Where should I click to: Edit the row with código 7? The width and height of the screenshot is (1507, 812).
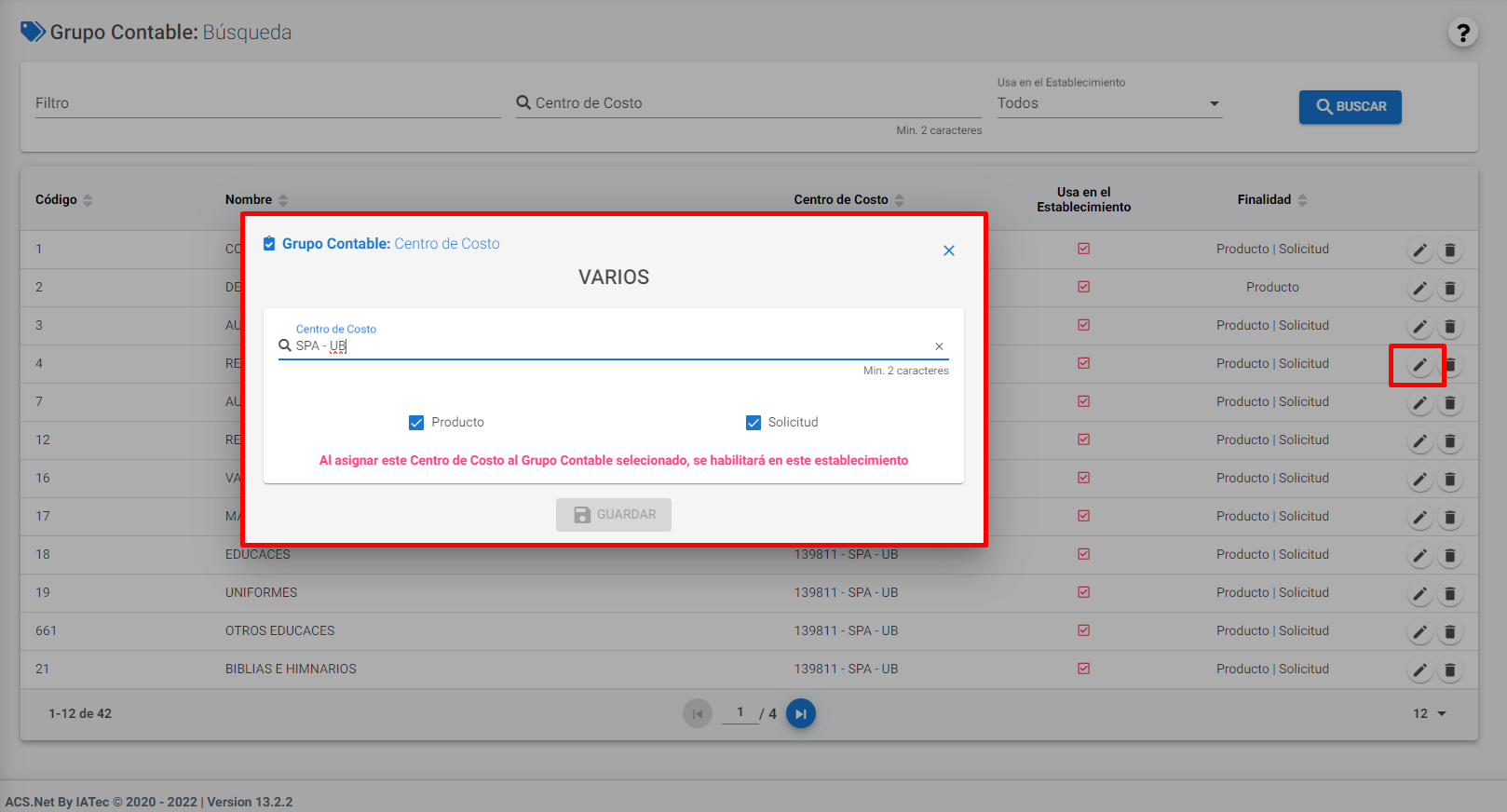tap(1419, 403)
